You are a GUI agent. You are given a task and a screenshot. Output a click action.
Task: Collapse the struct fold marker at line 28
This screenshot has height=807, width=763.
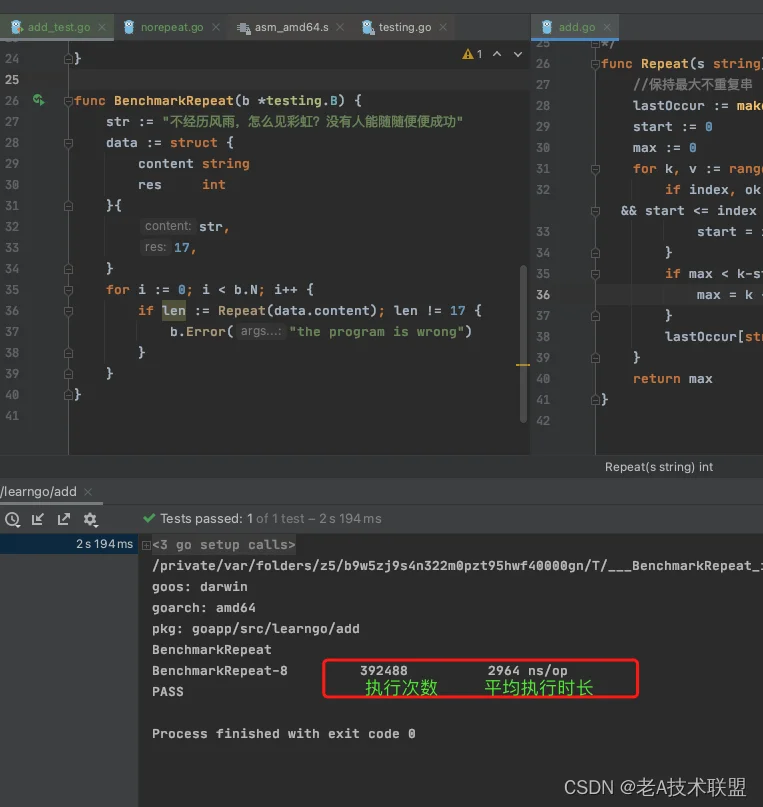[68, 143]
